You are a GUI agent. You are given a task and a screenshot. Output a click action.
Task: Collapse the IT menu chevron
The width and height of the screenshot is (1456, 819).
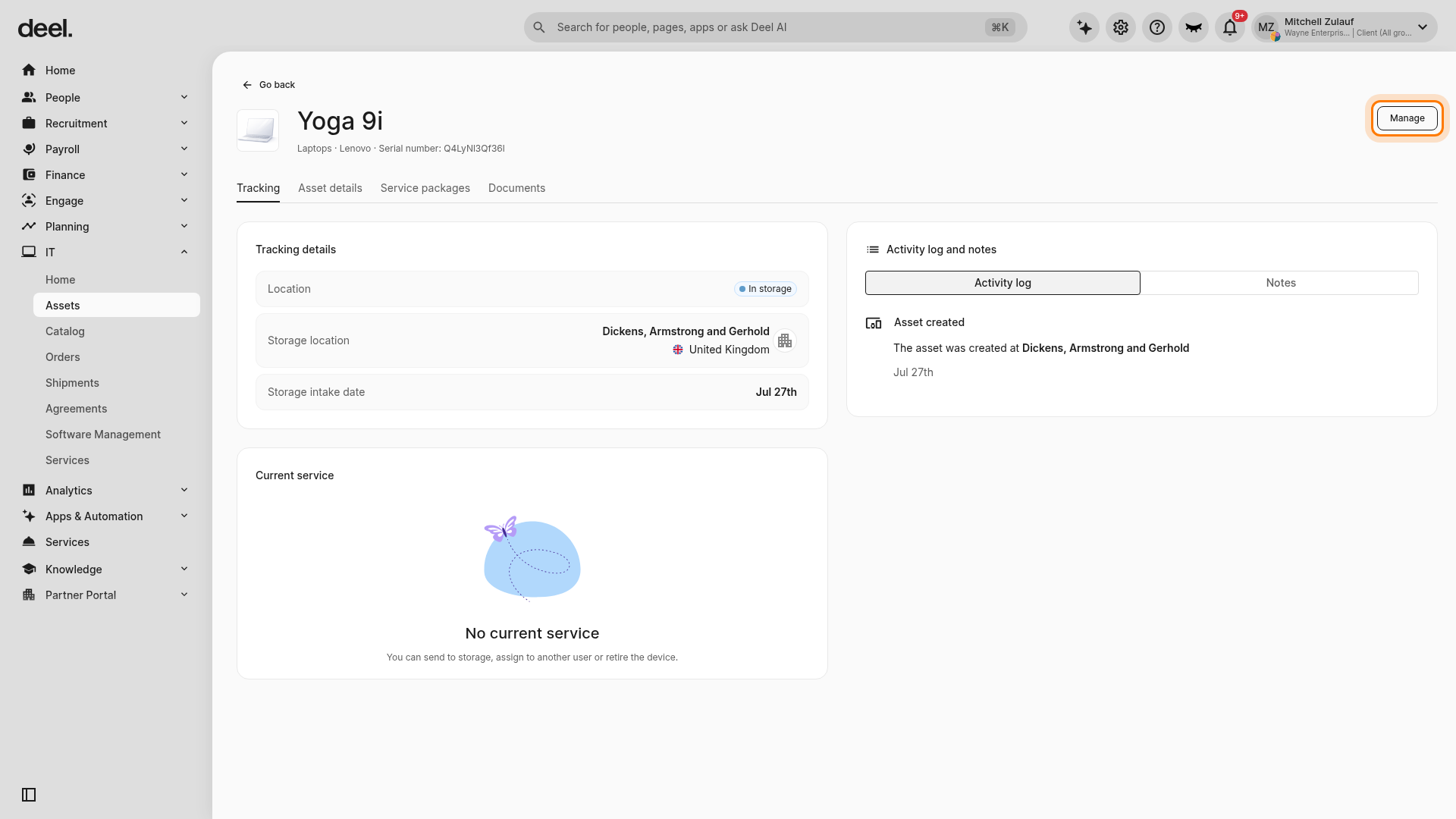pyautogui.click(x=184, y=252)
